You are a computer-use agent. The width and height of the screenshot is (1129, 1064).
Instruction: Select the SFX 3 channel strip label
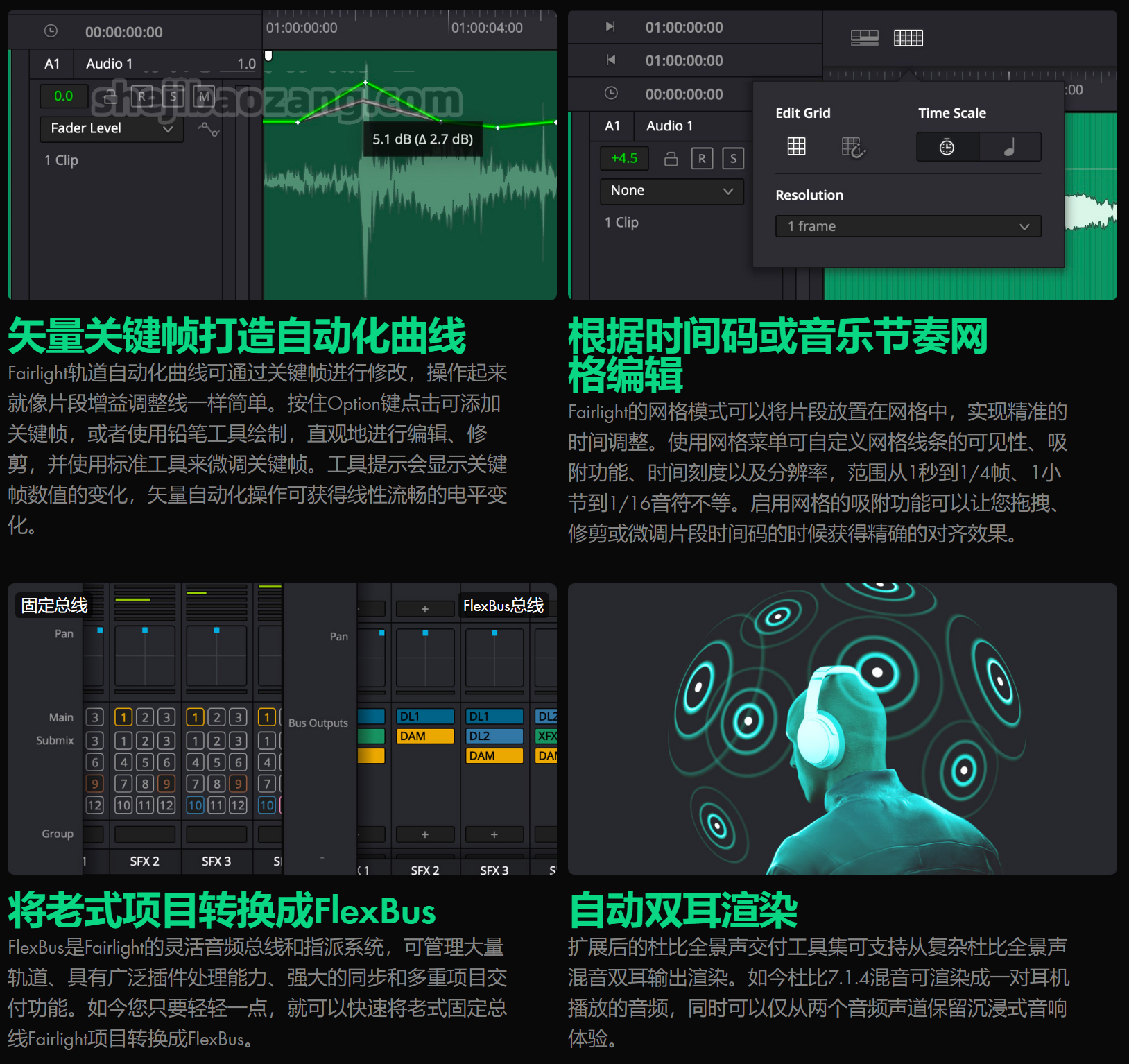coord(216,861)
